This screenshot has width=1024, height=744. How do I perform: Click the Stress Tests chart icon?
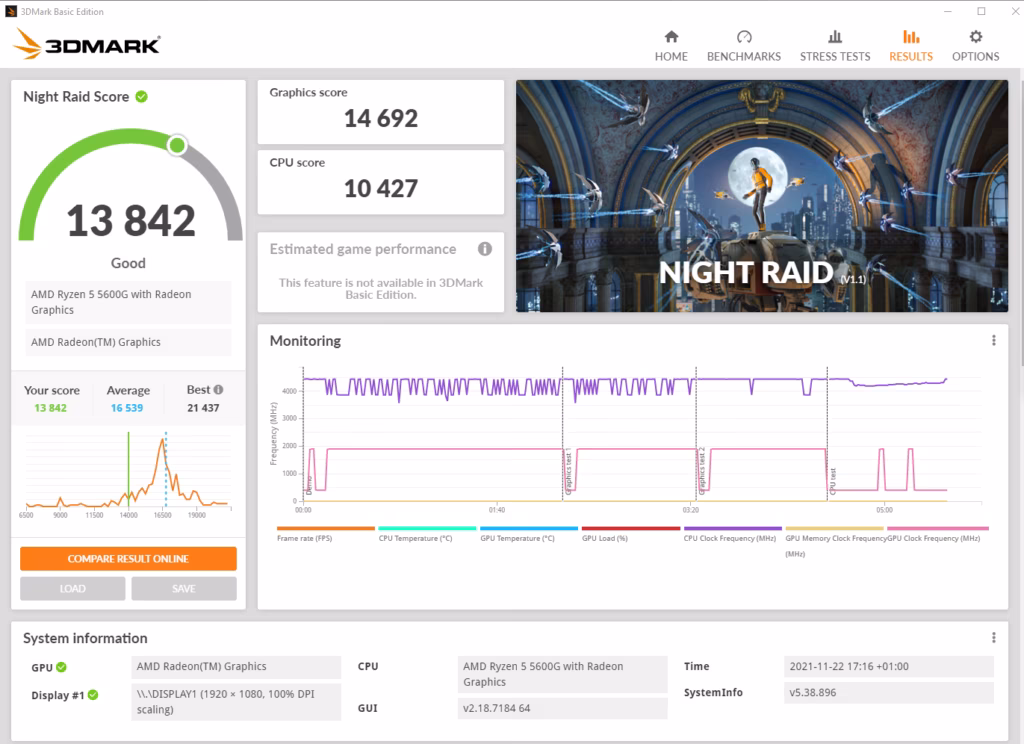(835, 37)
